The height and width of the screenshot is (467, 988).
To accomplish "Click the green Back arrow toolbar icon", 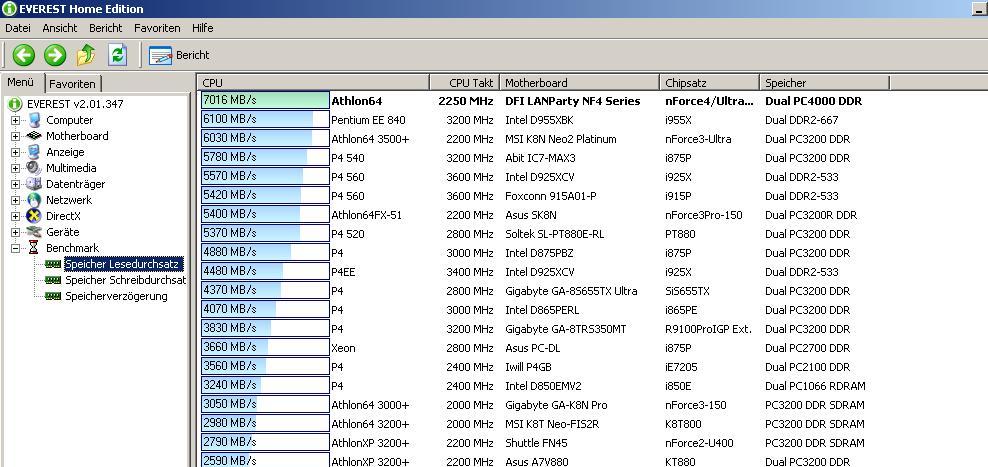I will pos(23,55).
